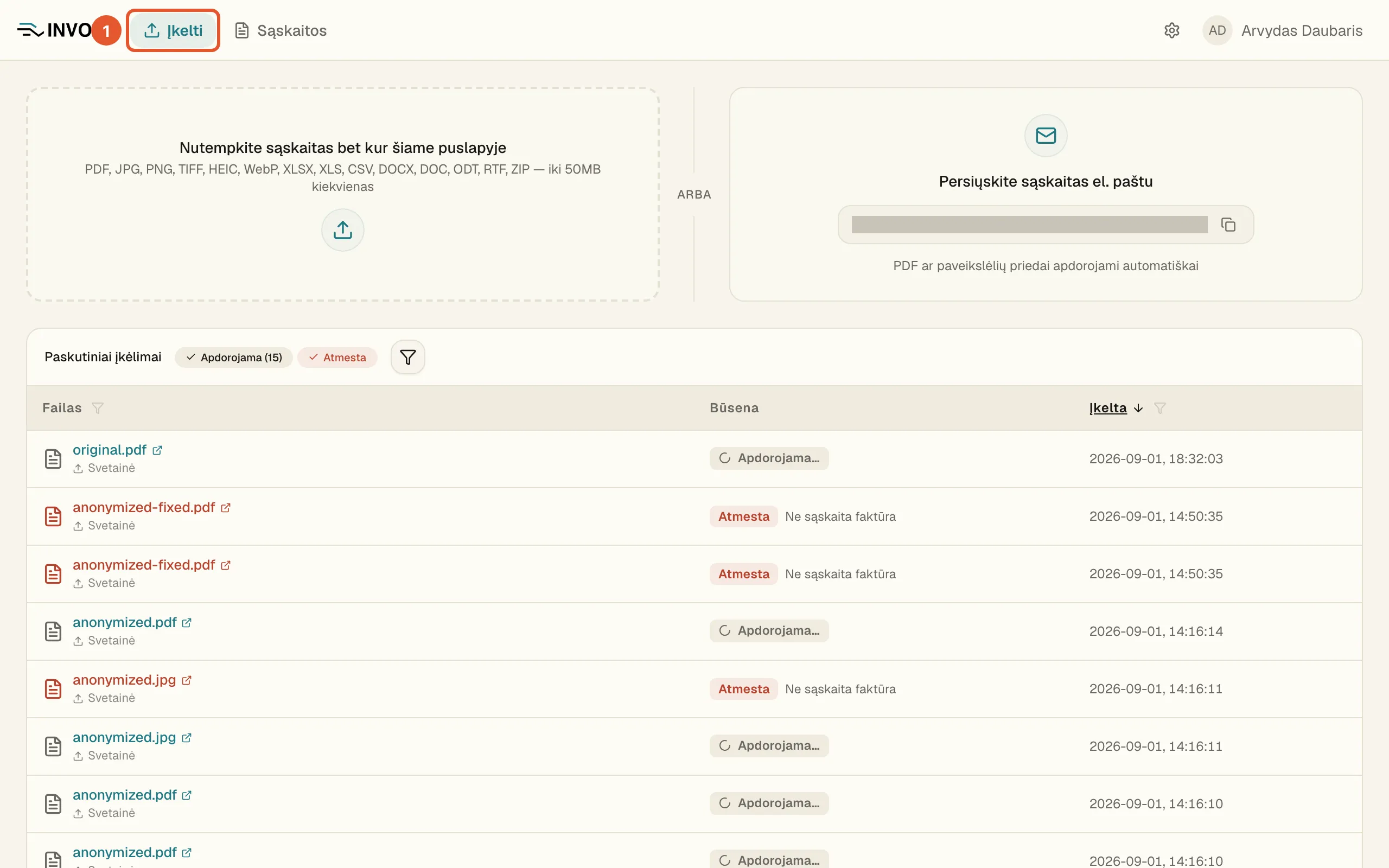Click the sort arrow beside Įkelta

(x=1138, y=408)
